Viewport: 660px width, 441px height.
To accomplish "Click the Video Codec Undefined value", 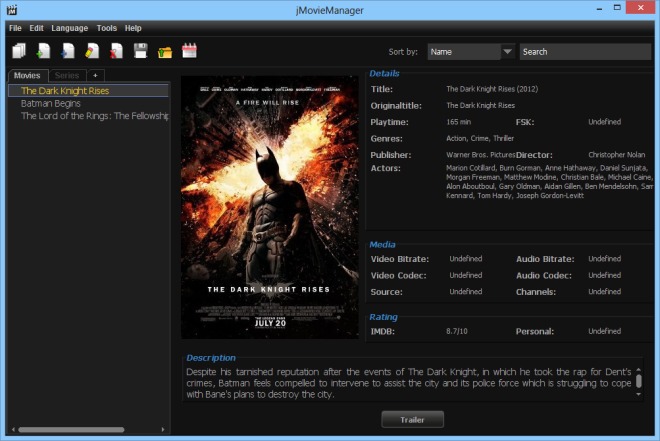I will pos(466,275).
